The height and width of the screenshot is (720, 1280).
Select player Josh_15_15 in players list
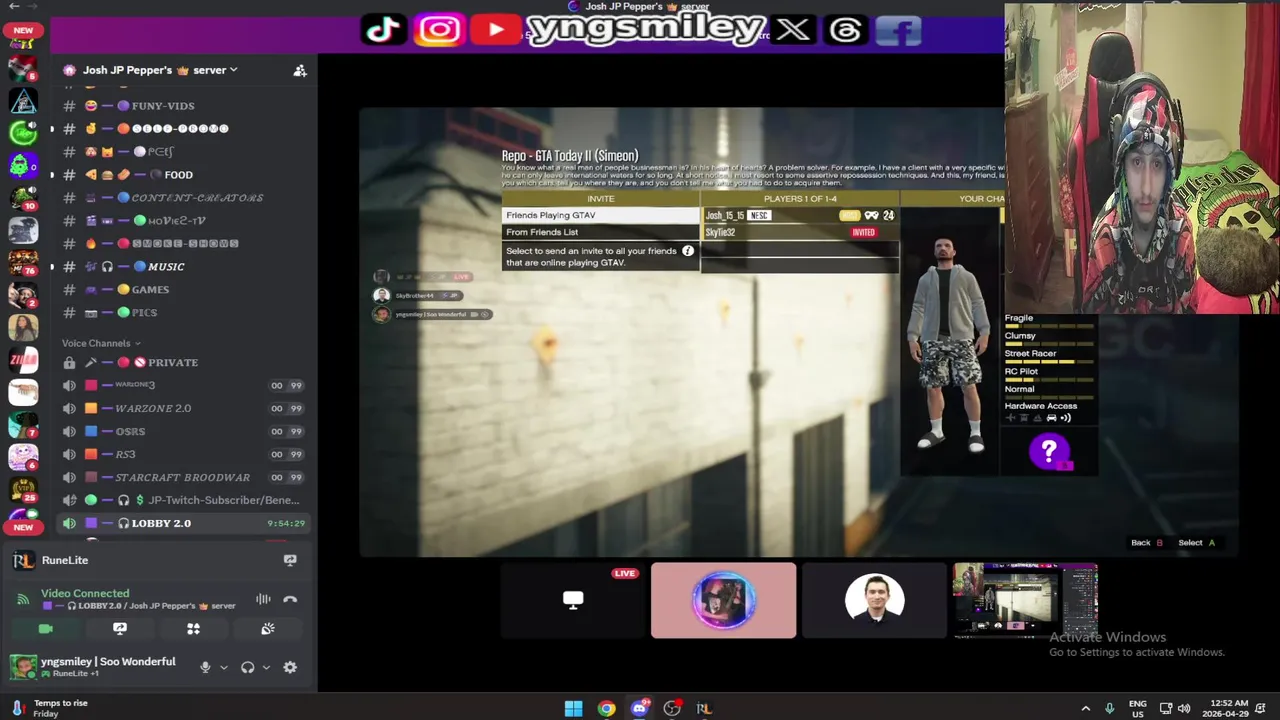[800, 215]
